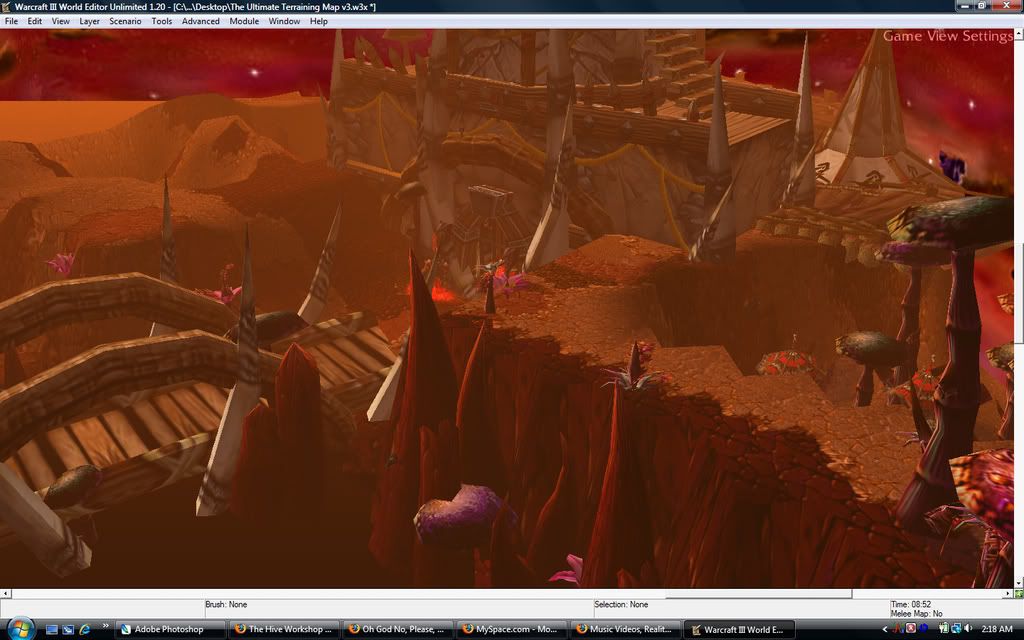The width and height of the screenshot is (1024, 640).
Task: Switch to The Hive Workshop Firefox window
Action: (x=284, y=630)
